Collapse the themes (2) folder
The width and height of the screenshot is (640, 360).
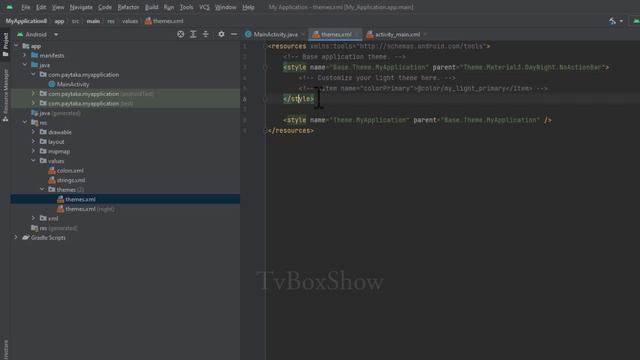tap(42, 189)
